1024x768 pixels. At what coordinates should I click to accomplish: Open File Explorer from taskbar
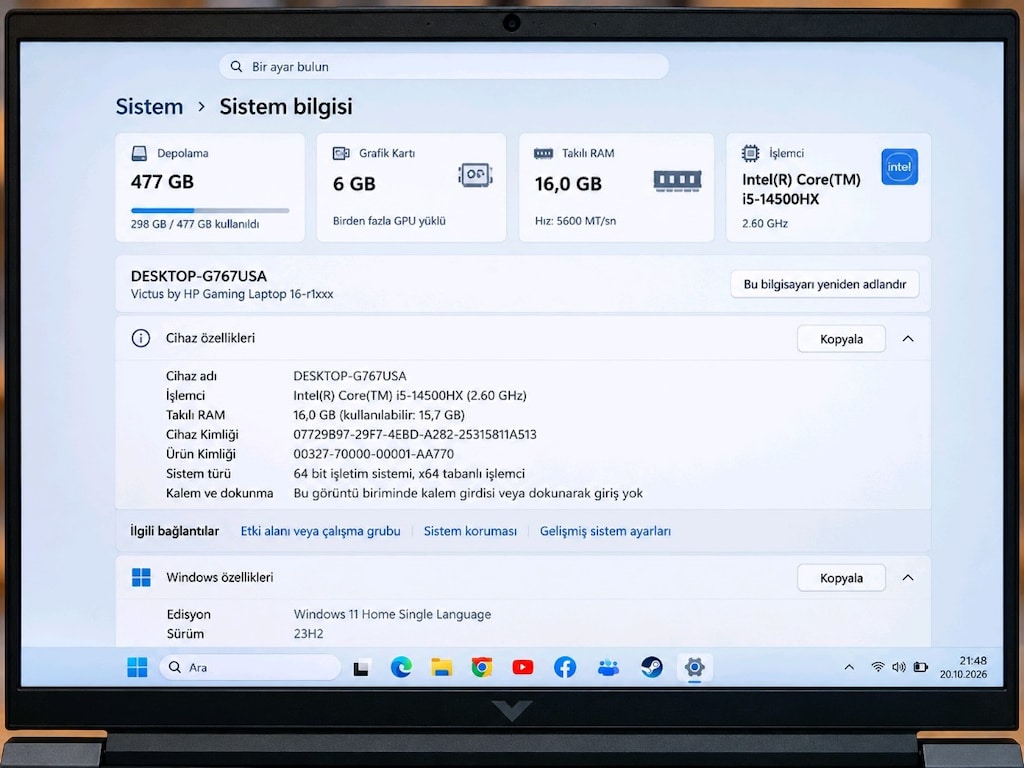point(441,667)
